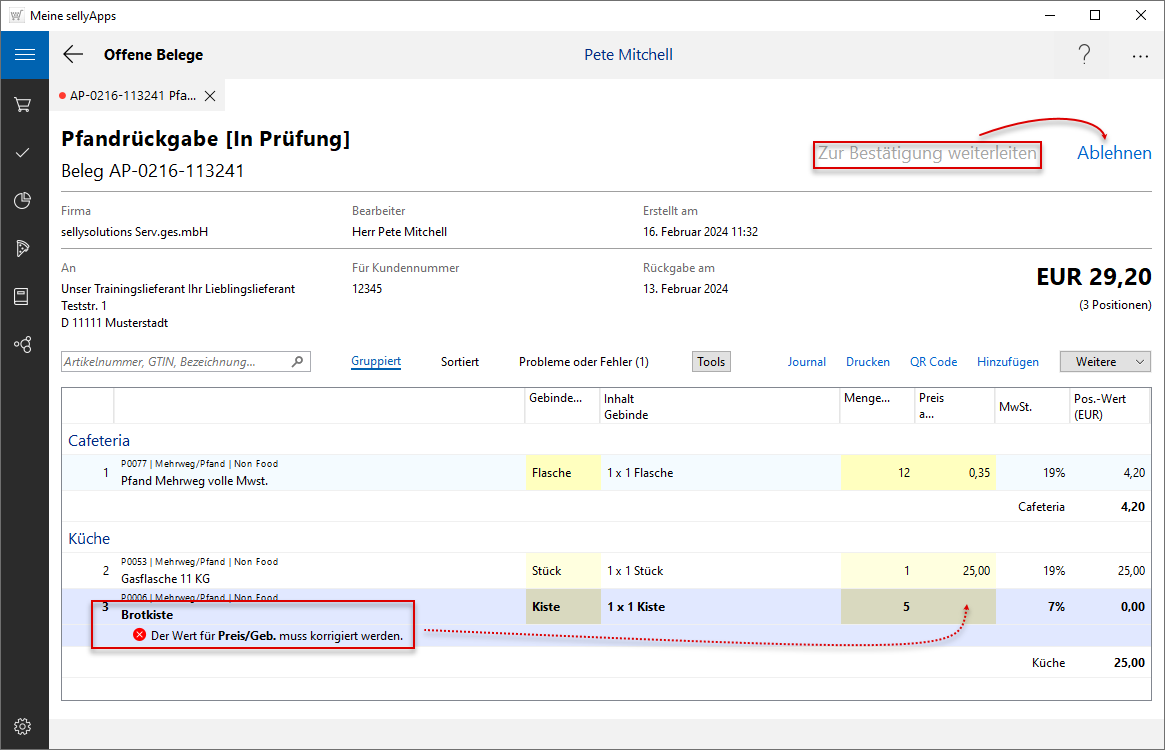Click the Ablehnen link

click(1114, 153)
